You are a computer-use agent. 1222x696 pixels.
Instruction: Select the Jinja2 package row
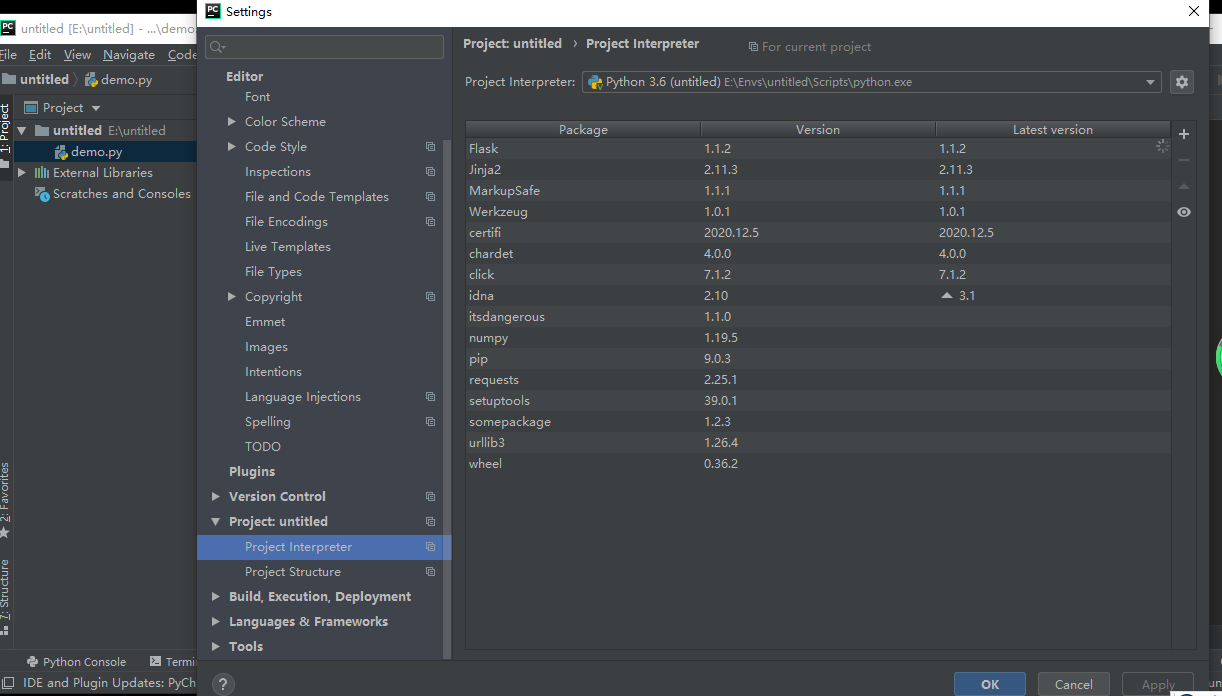(817, 170)
